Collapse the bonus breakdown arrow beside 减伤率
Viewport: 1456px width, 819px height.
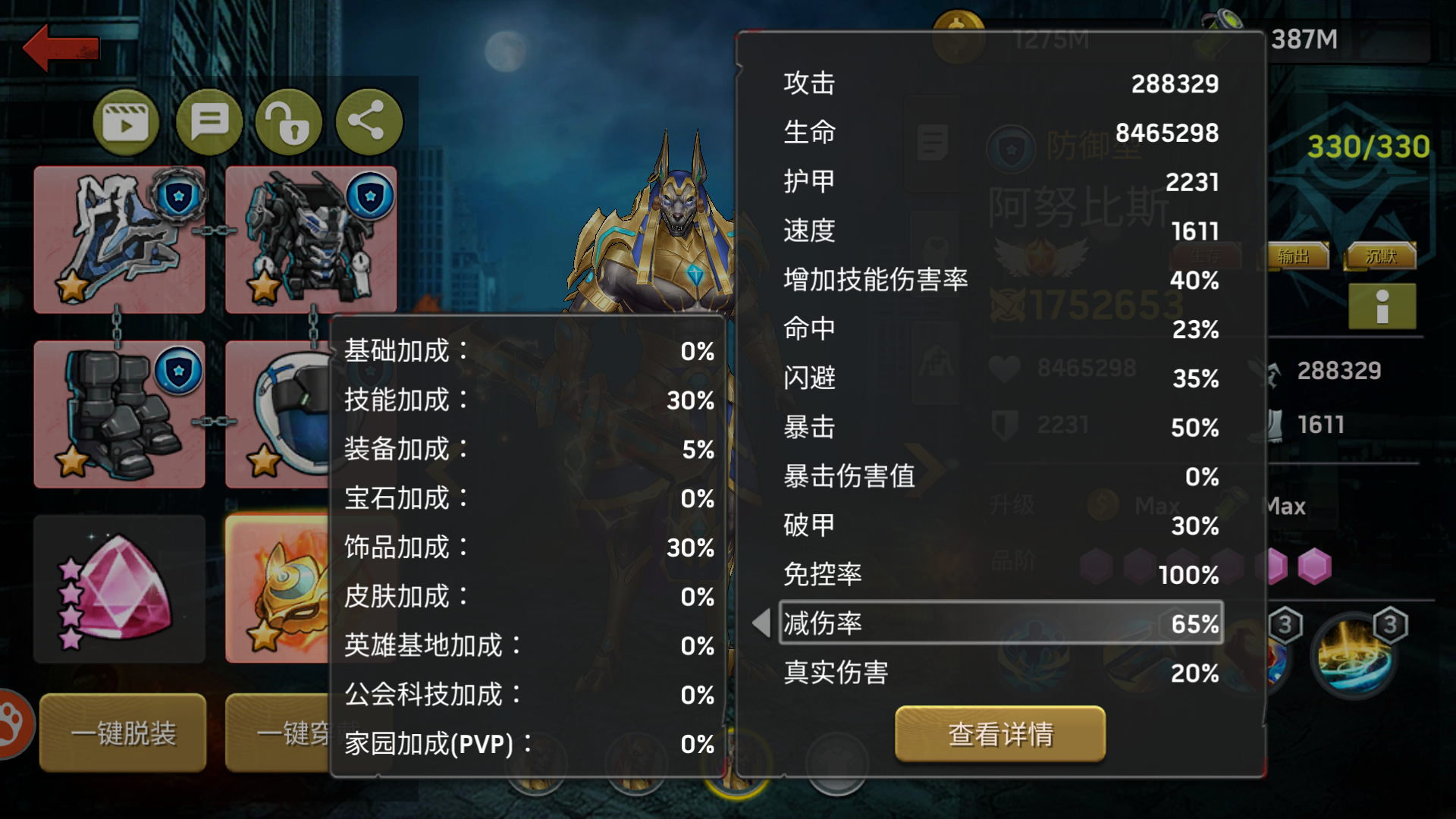point(761,623)
